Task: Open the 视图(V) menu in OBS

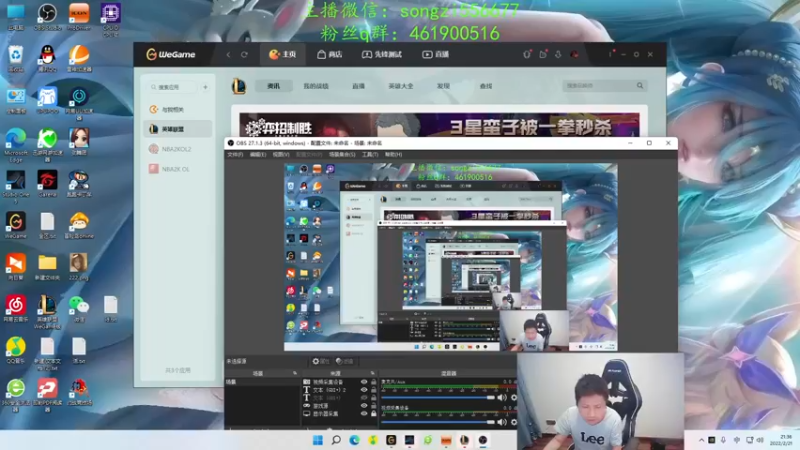Action: (281, 155)
